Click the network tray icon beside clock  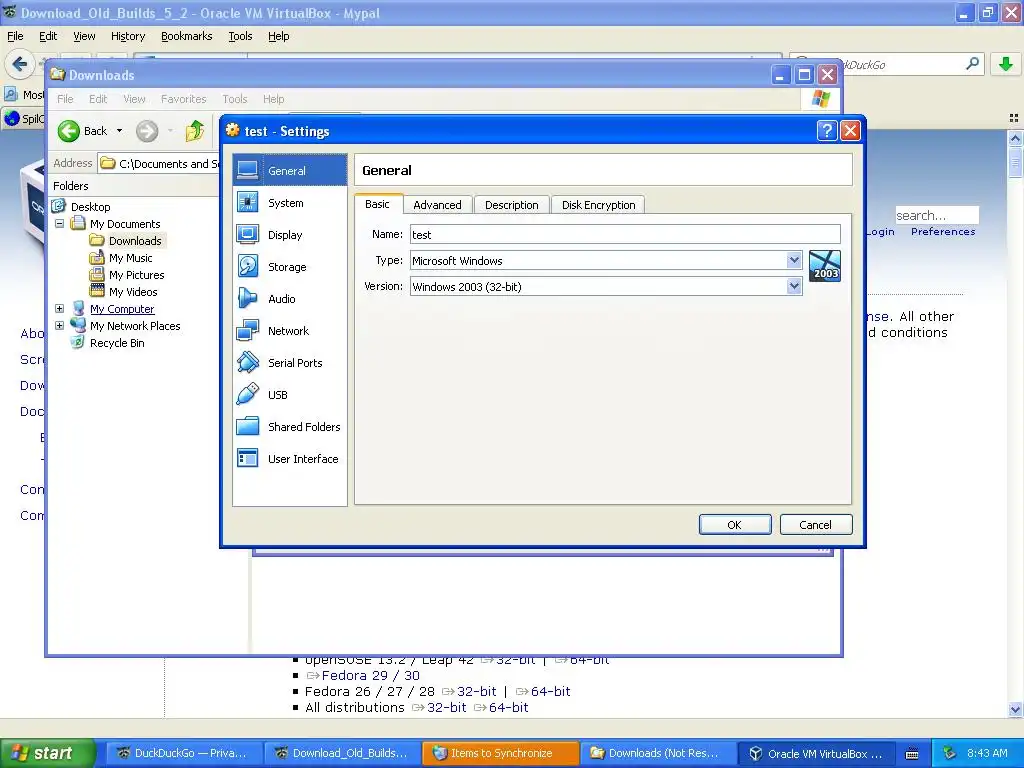pos(950,753)
